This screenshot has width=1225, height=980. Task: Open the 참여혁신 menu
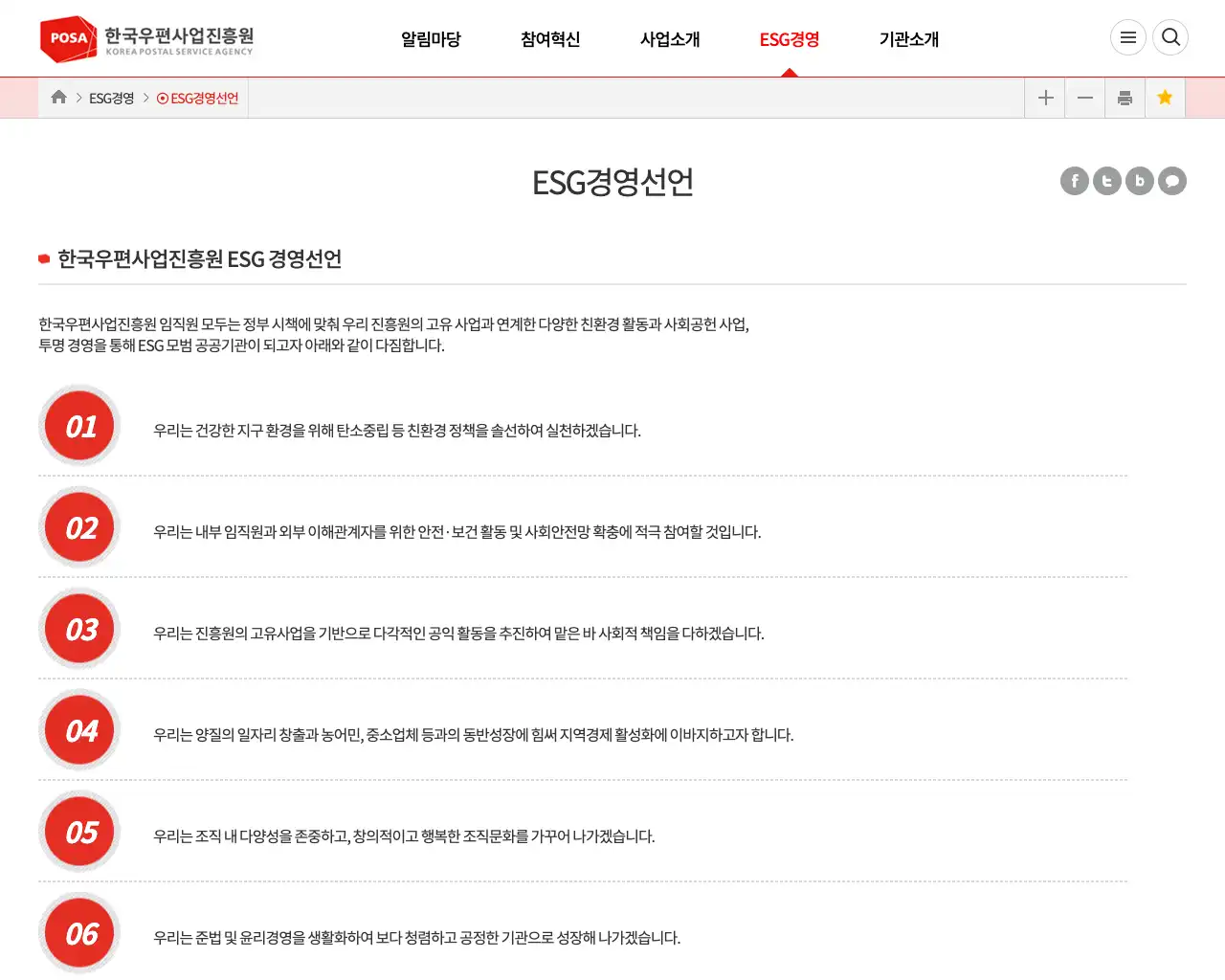click(x=550, y=40)
